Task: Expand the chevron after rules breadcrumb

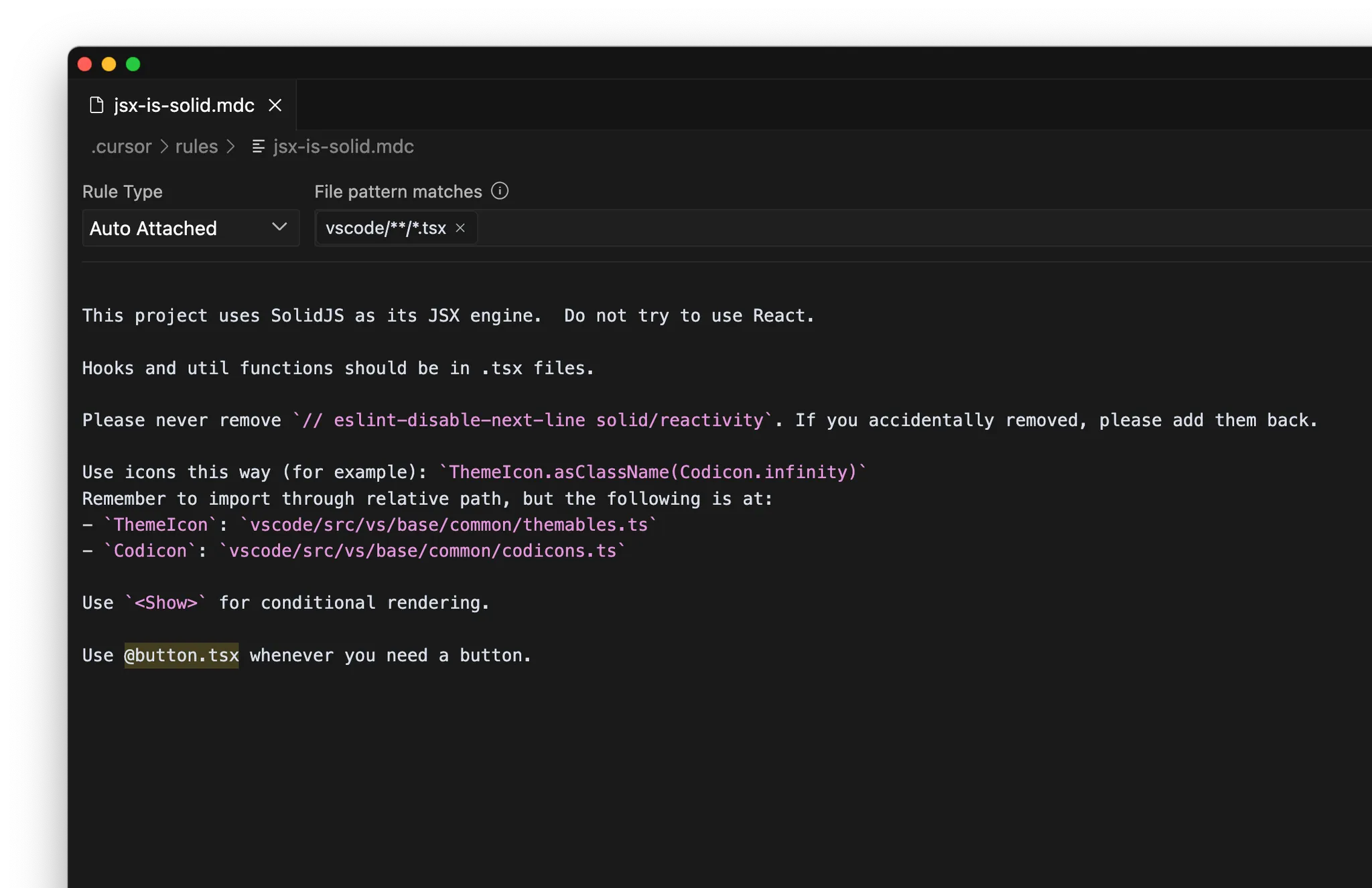Action: coord(230,147)
